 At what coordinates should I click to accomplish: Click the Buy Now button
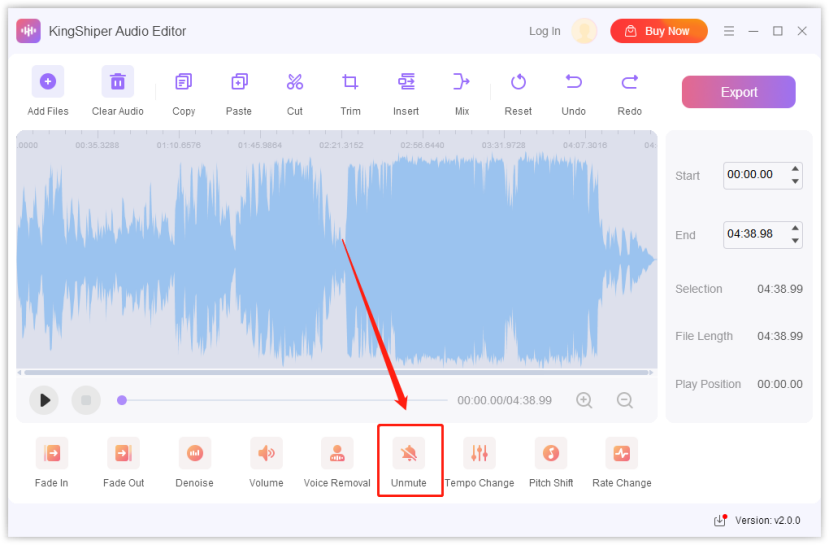pos(659,31)
